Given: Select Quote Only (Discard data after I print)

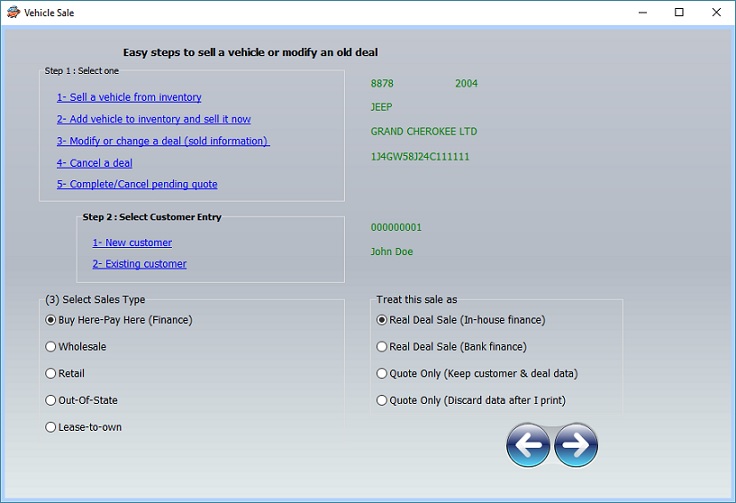Looking at the screenshot, I should 381,400.
